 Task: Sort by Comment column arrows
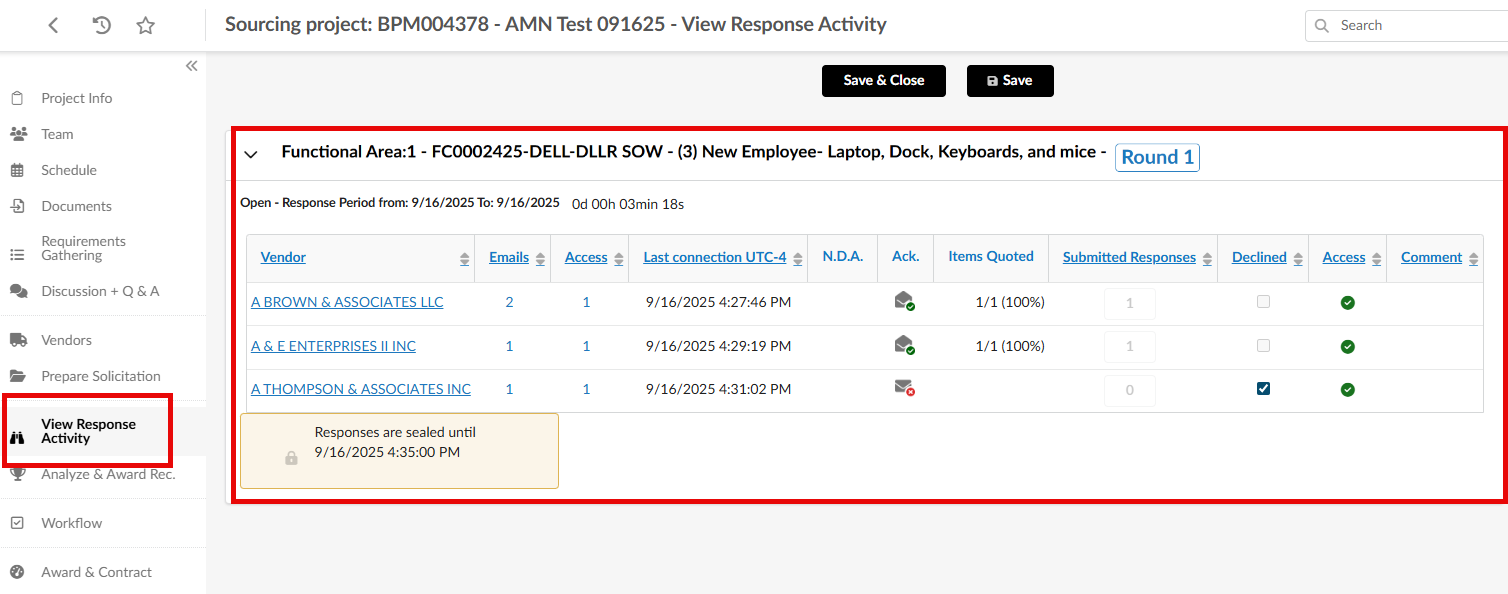point(1472,259)
